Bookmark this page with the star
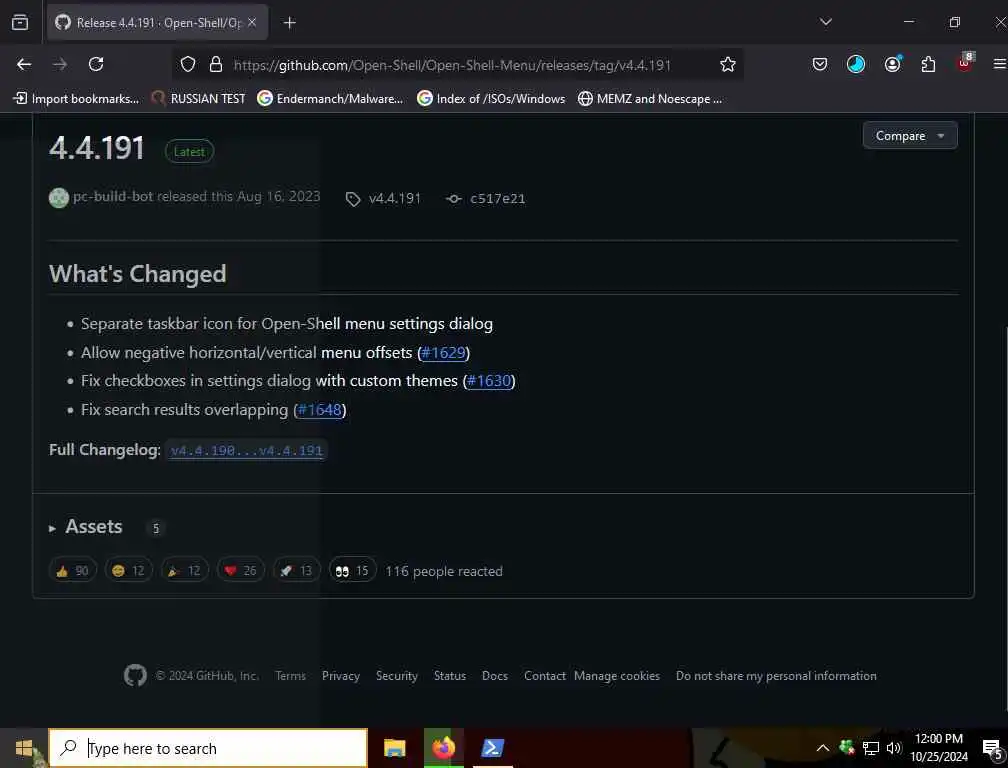1008x768 pixels. click(728, 64)
